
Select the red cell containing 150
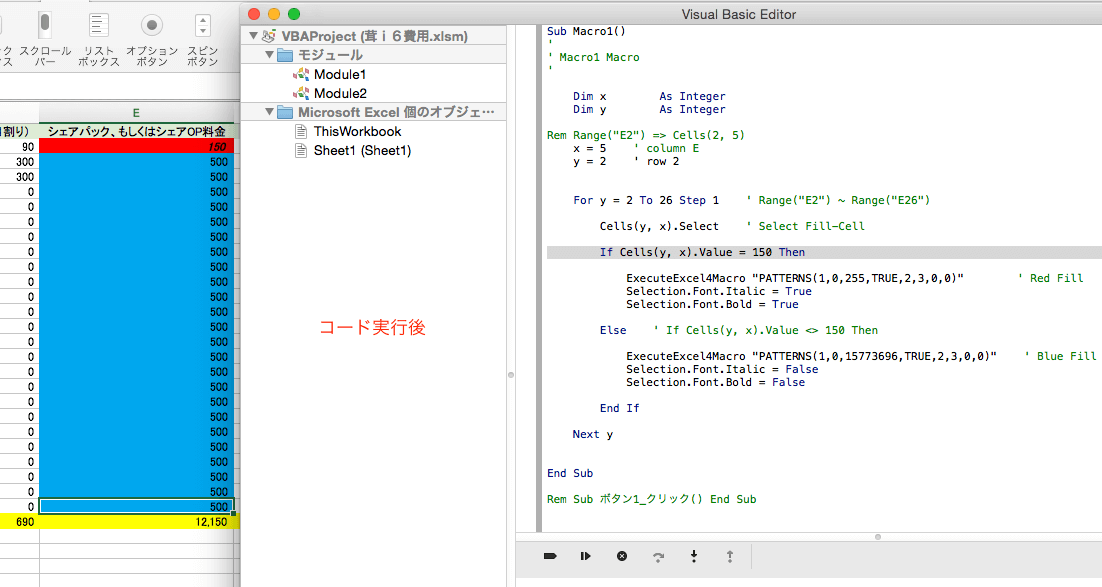pos(136,146)
